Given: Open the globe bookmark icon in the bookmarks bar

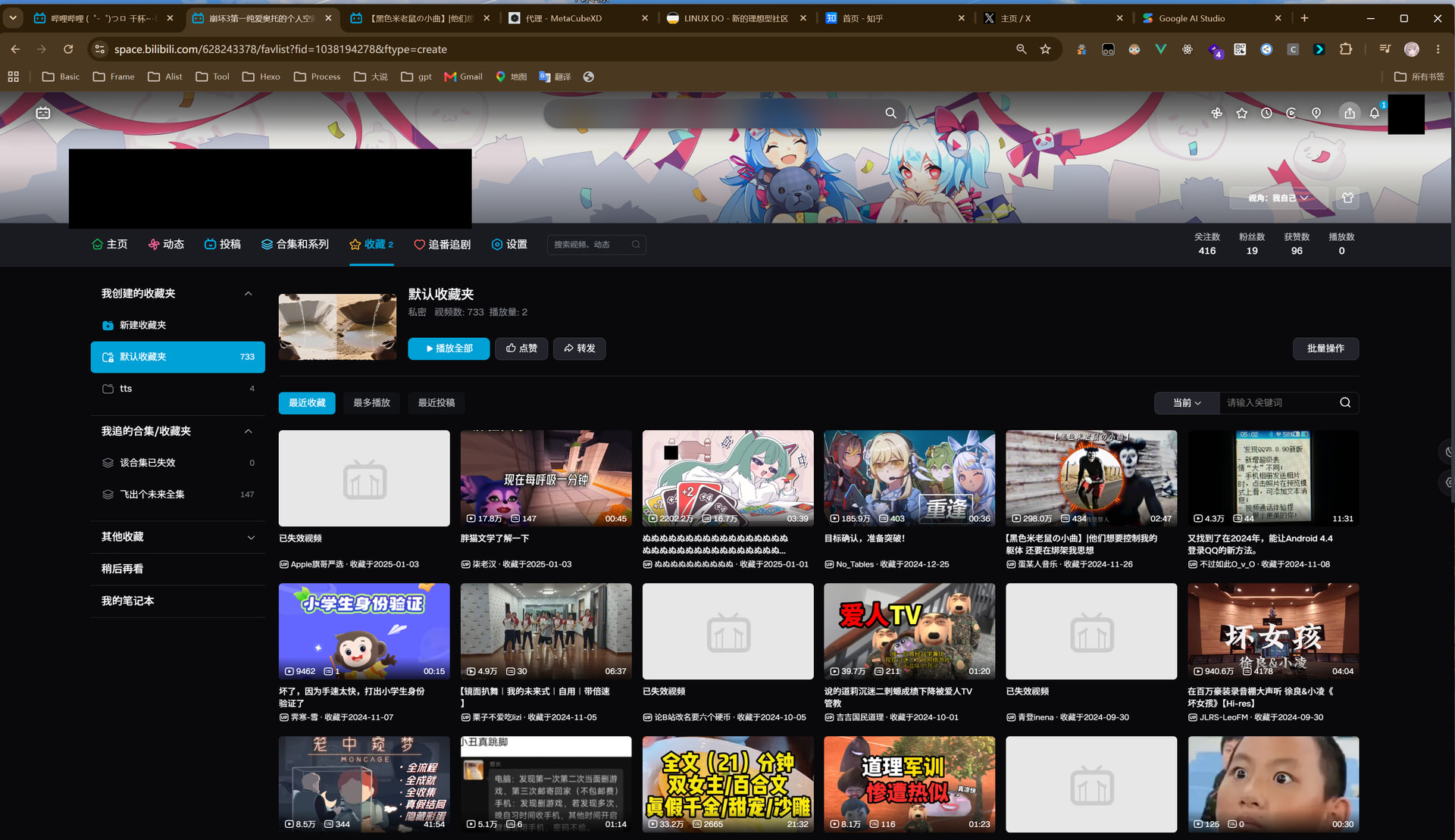Looking at the screenshot, I should 588,77.
